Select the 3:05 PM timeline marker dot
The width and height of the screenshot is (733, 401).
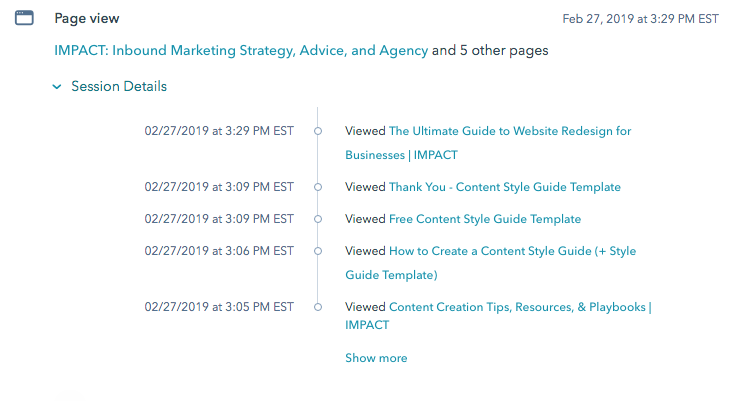(x=318, y=307)
